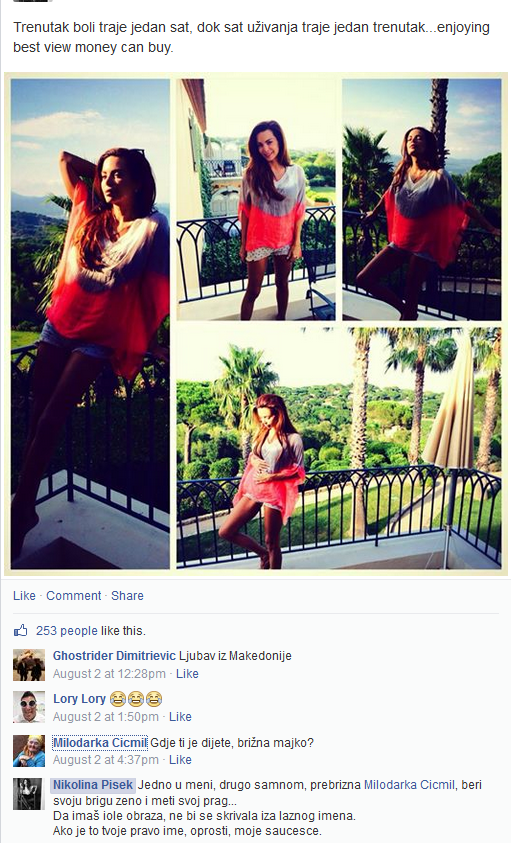Open Nikolina Pisek's profile avatar
The image size is (512, 843).
tap(29, 794)
